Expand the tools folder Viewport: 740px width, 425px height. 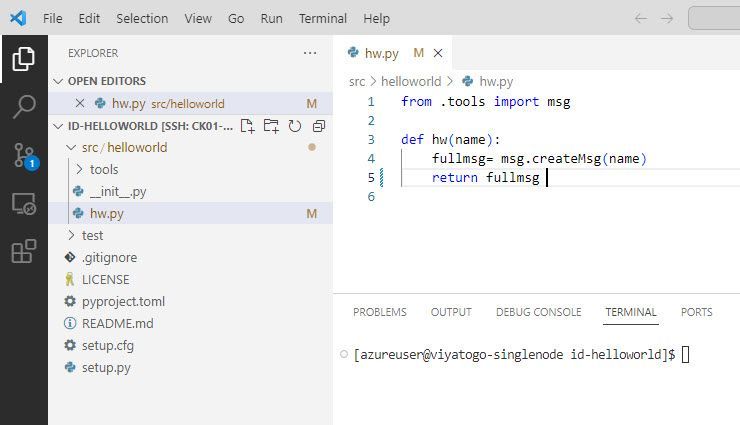point(84,169)
